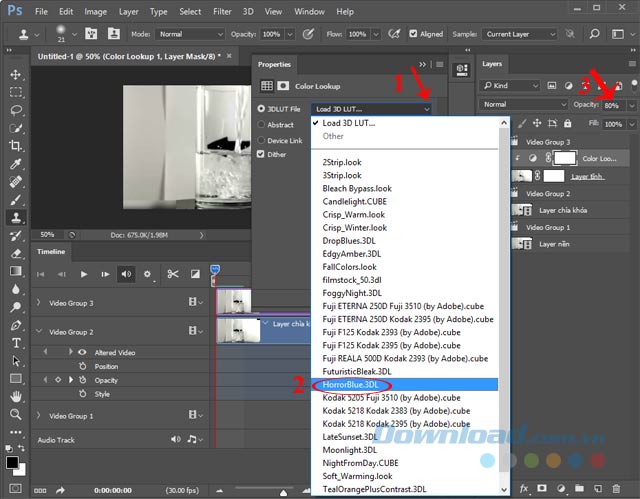Toggle the Dither checkbox

click(x=262, y=154)
